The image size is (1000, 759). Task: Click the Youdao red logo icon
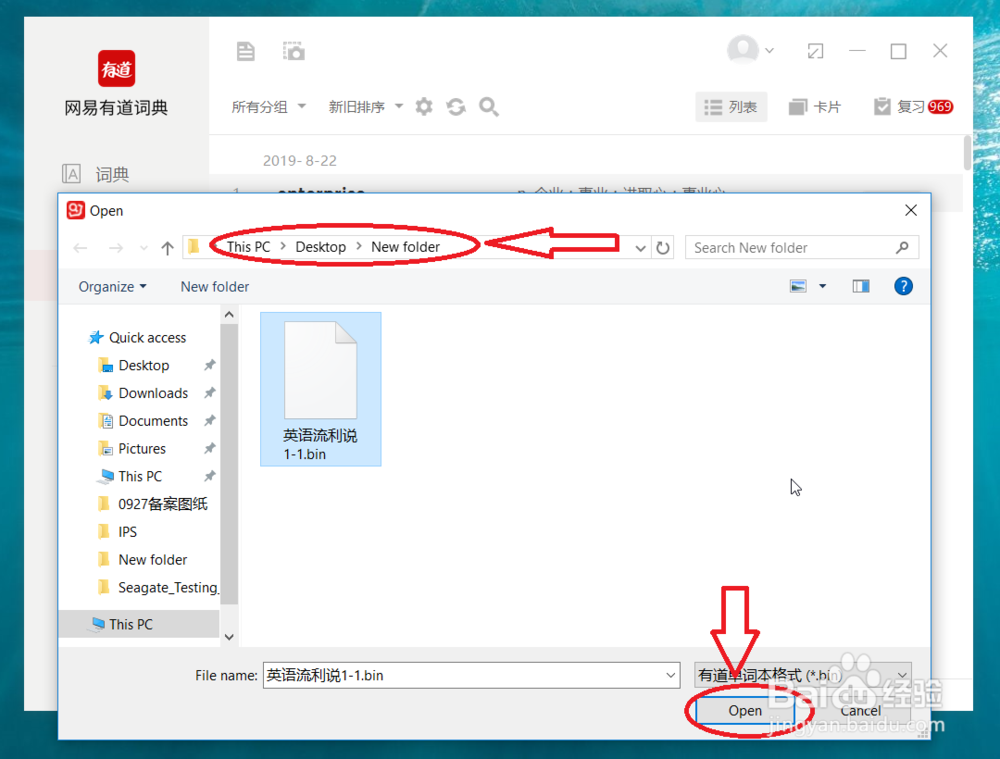pyautogui.click(x=116, y=68)
